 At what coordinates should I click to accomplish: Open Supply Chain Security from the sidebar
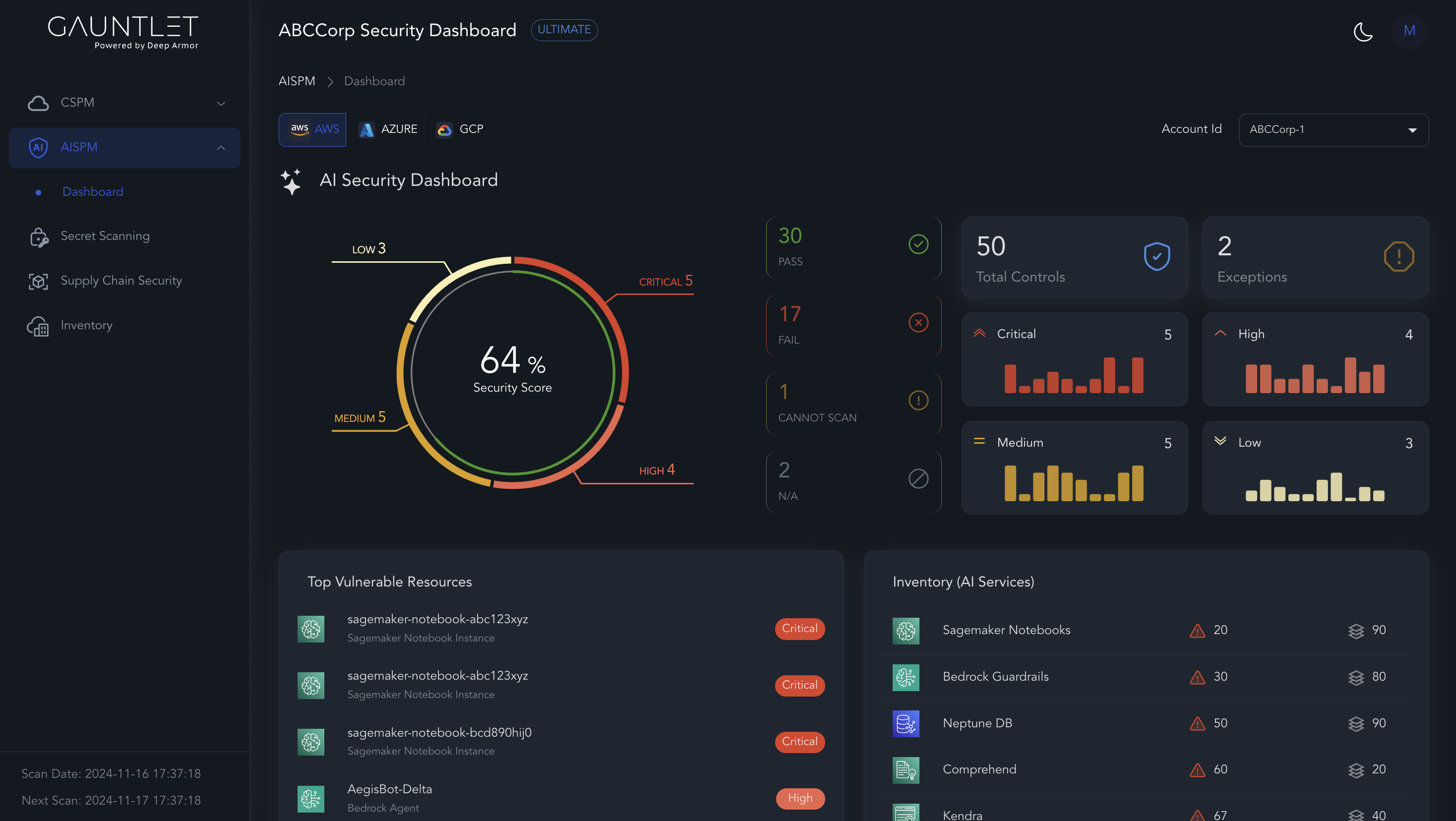(x=121, y=281)
